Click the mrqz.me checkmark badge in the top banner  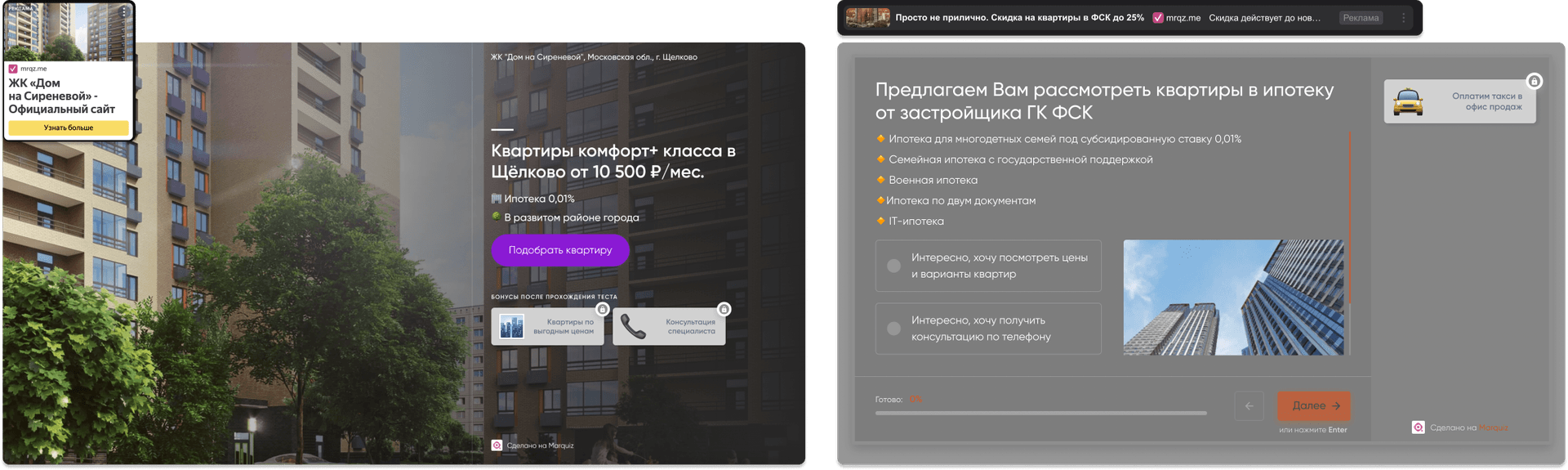(1158, 18)
